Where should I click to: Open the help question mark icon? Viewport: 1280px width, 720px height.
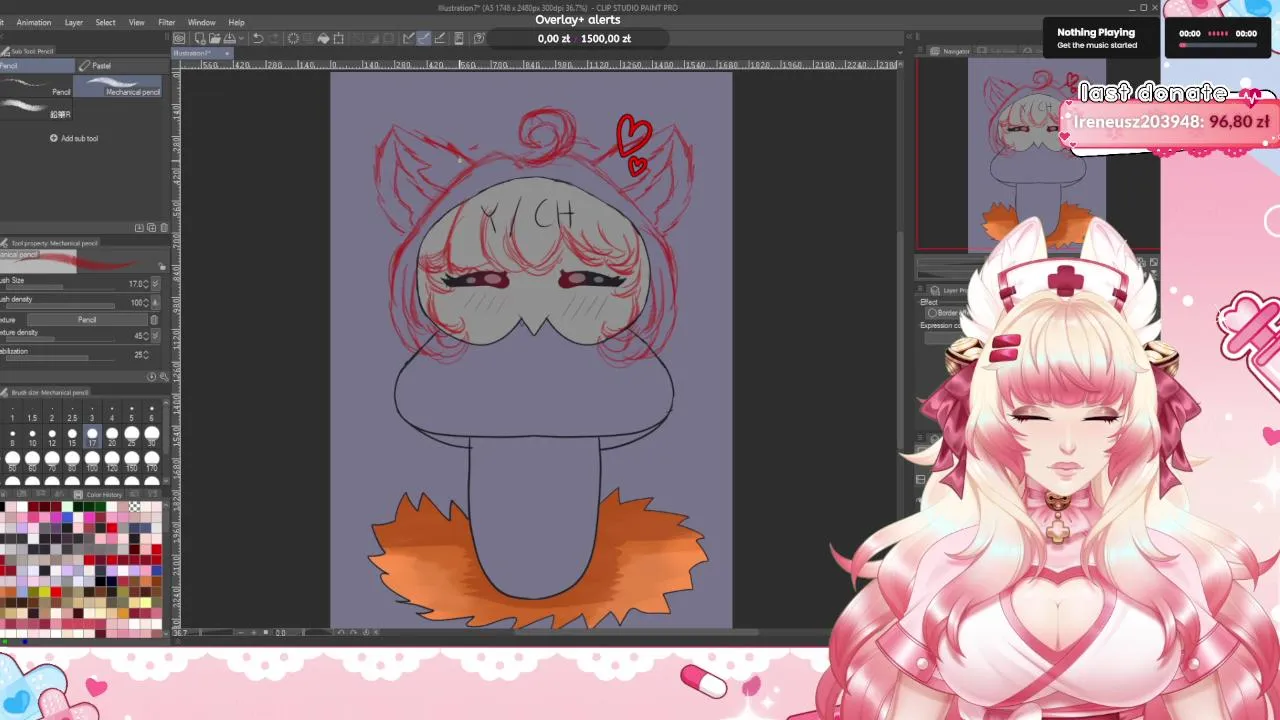pyautogui.click(x=478, y=38)
